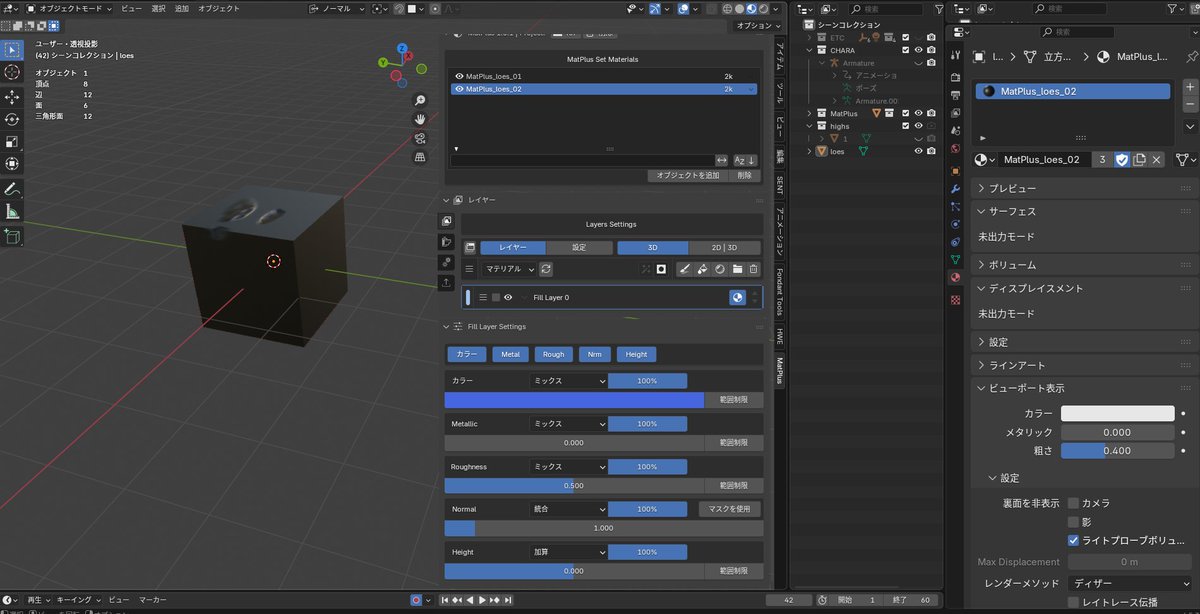Open the Object Data mesh tab
Viewport: 1200px width, 614px height.
click(955, 259)
